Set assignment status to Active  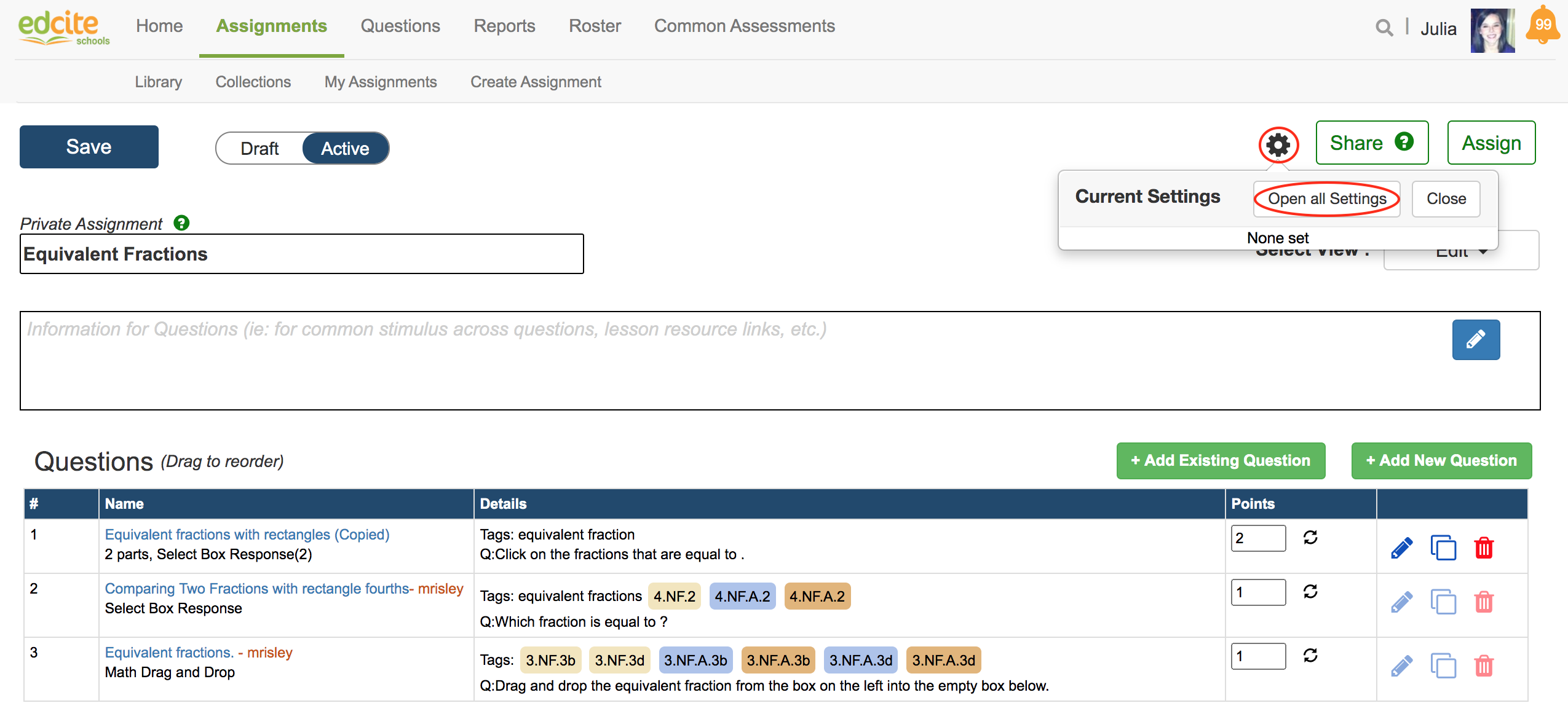(x=345, y=149)
